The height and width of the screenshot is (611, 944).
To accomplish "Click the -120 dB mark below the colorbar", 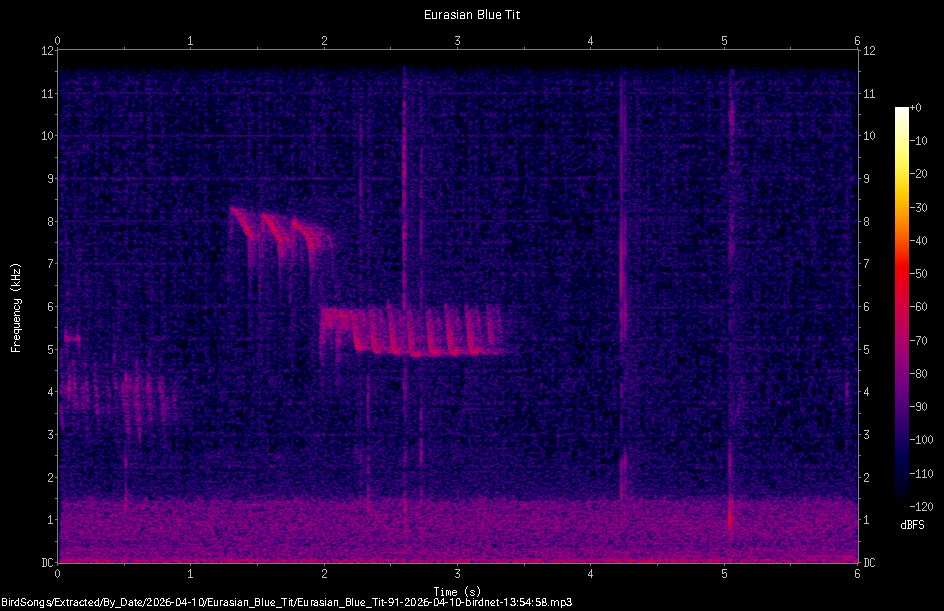I will point(921,505).
